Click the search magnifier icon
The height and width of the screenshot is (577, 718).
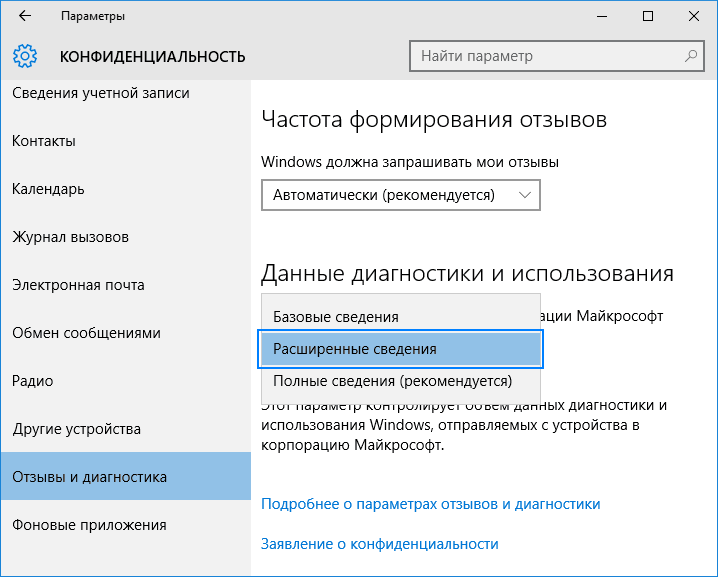[690, 56]
